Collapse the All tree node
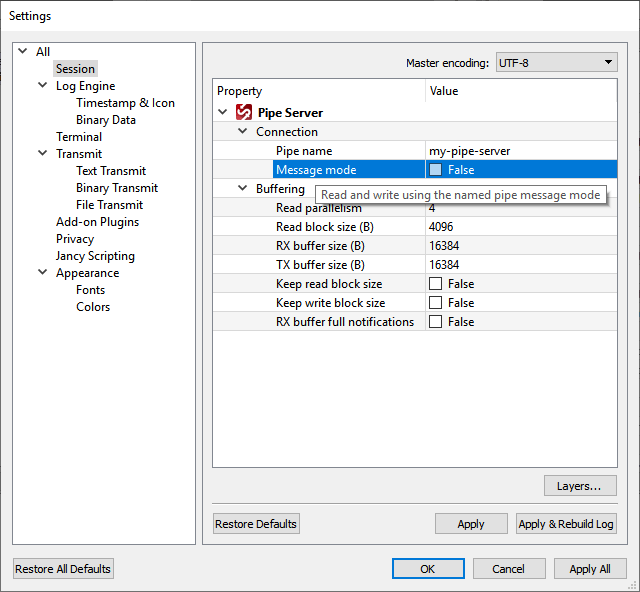The height and width of the screenshot is (592, 640). pyautogui.click(x=23, y=51)
